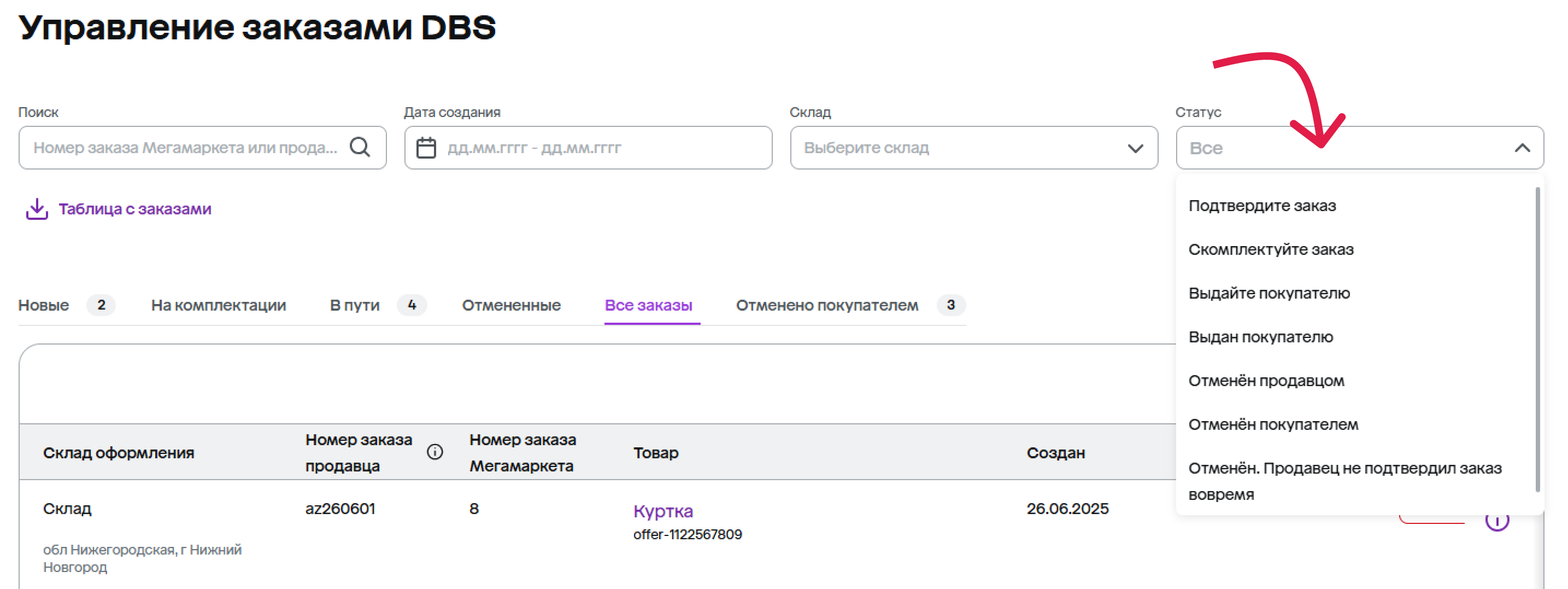Click offer-1122567809 text
This screenshot has width=1568, height=589.
click(x=687, y=534)
